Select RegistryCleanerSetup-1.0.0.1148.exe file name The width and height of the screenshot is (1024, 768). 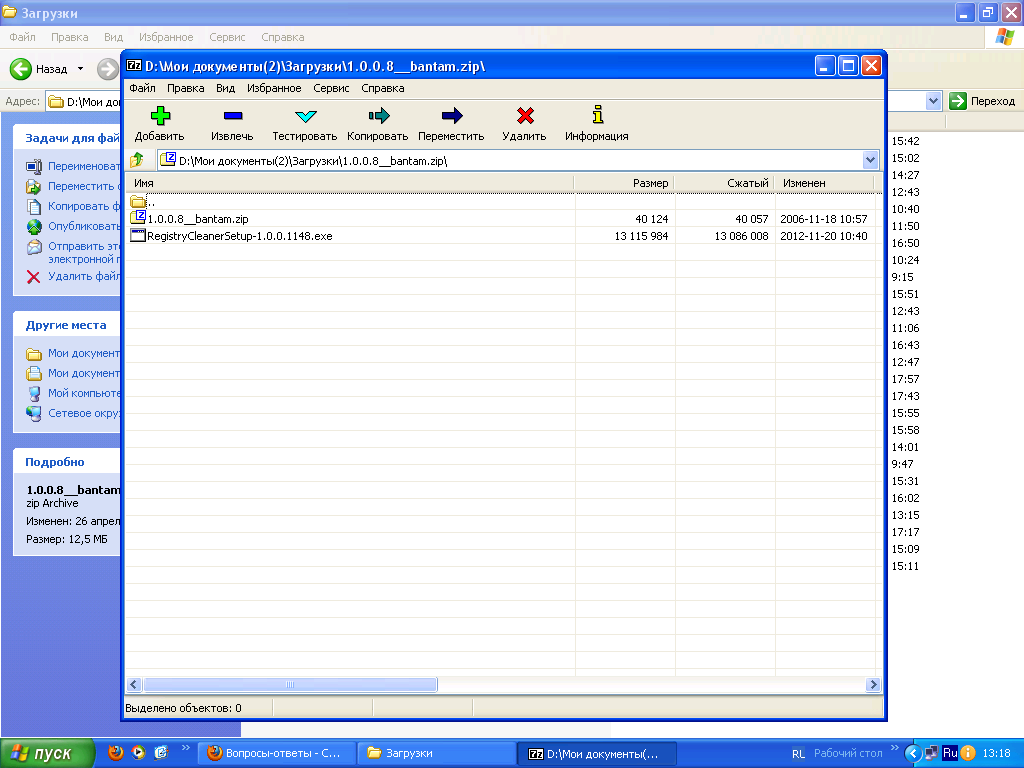240,236
